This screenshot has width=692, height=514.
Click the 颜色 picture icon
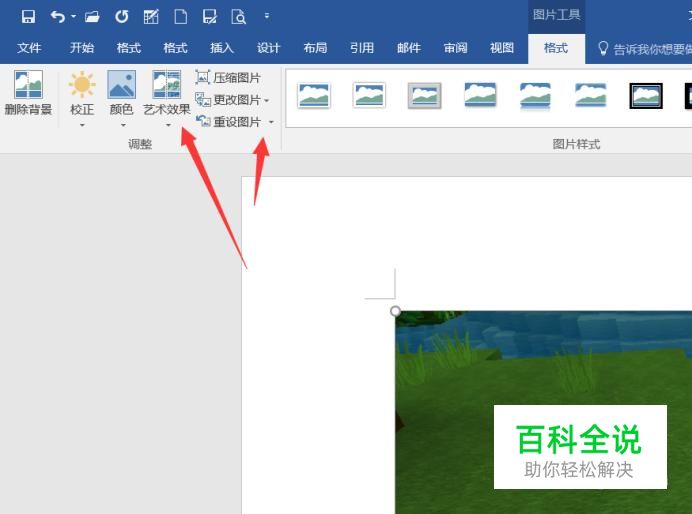(121, 85)
